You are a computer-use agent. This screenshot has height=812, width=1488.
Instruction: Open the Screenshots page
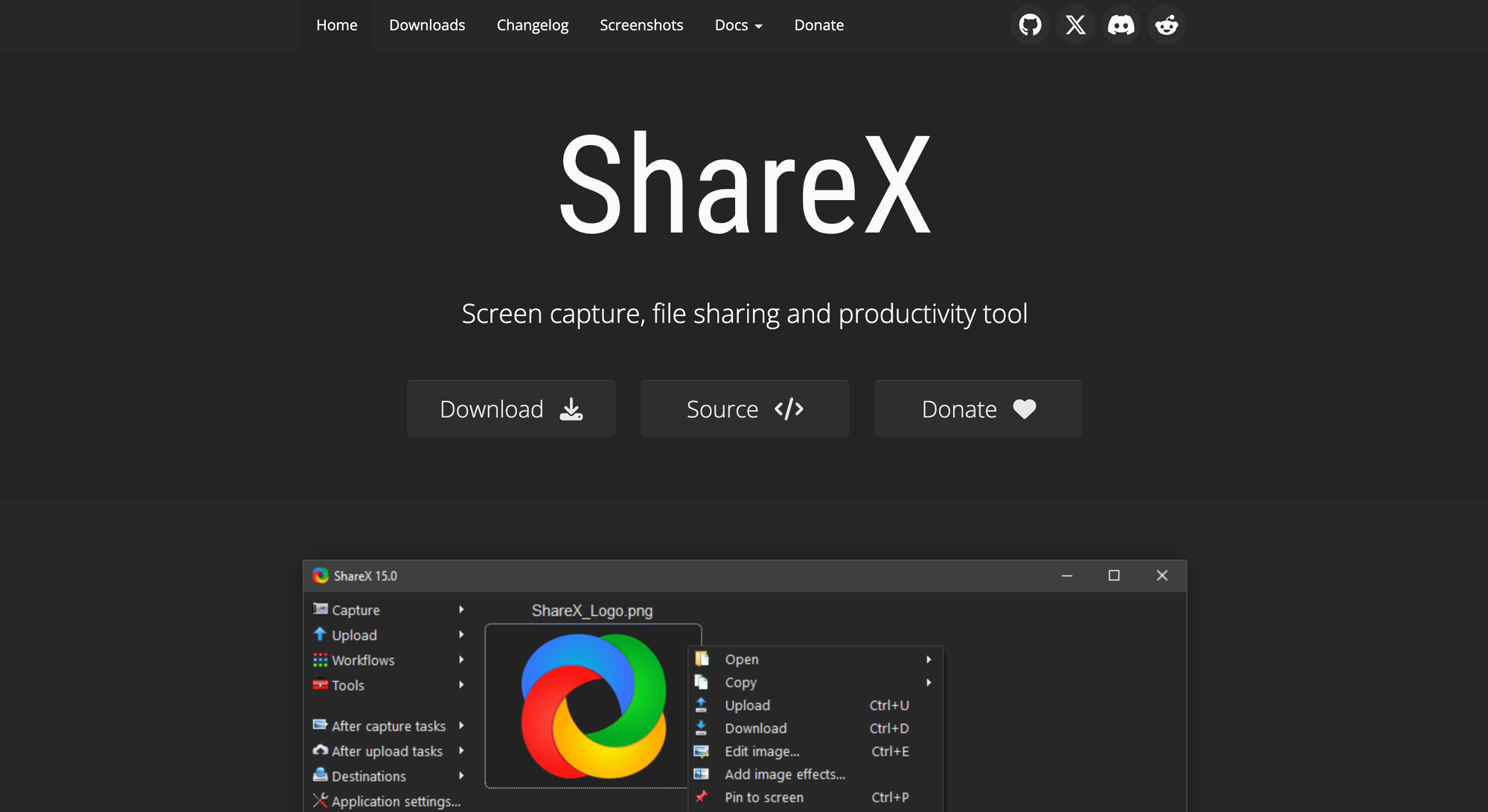pyautogui.click(x=641, y=25)
